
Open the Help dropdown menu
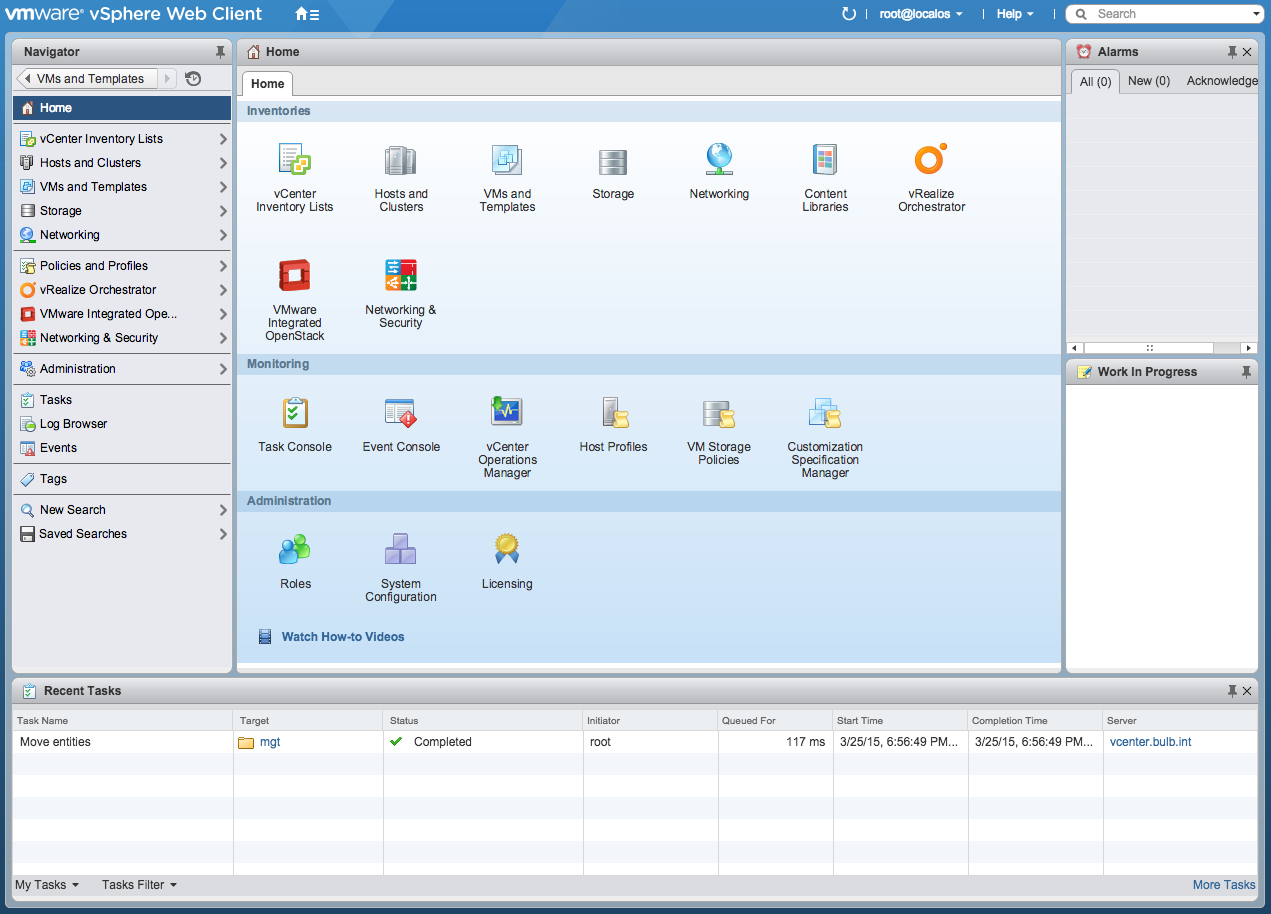pyautogui.click(x=1015, y=14)
